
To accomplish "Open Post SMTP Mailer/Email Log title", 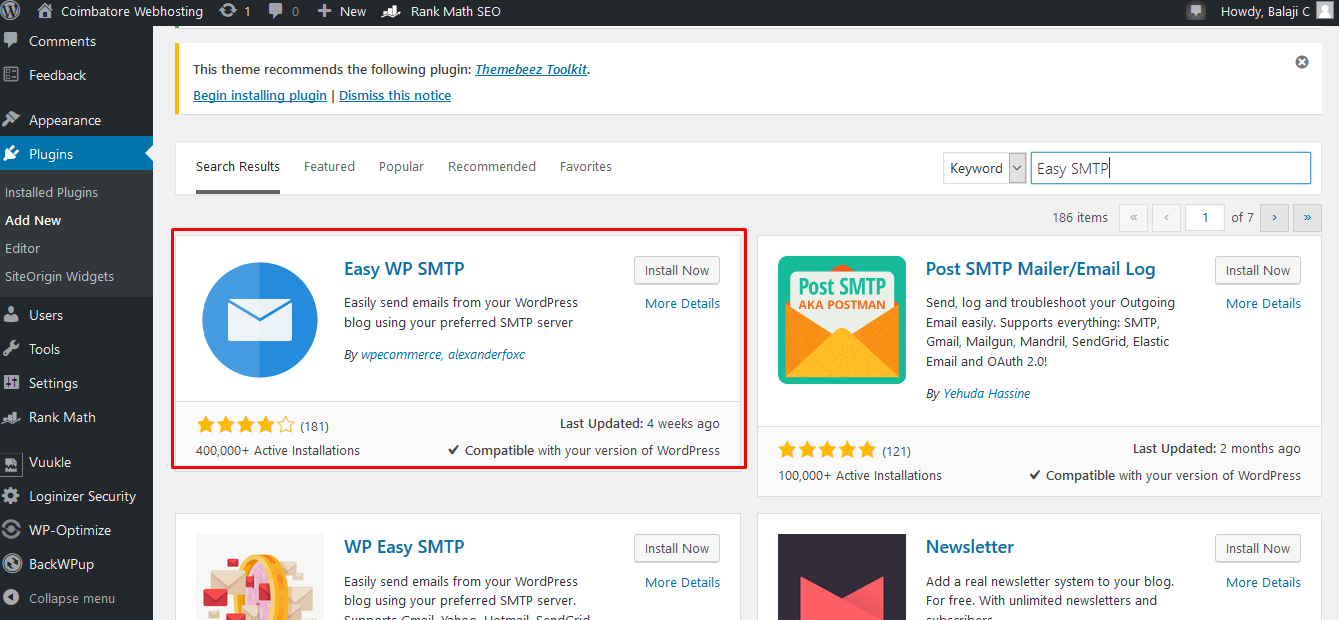I will point(1040,268).
